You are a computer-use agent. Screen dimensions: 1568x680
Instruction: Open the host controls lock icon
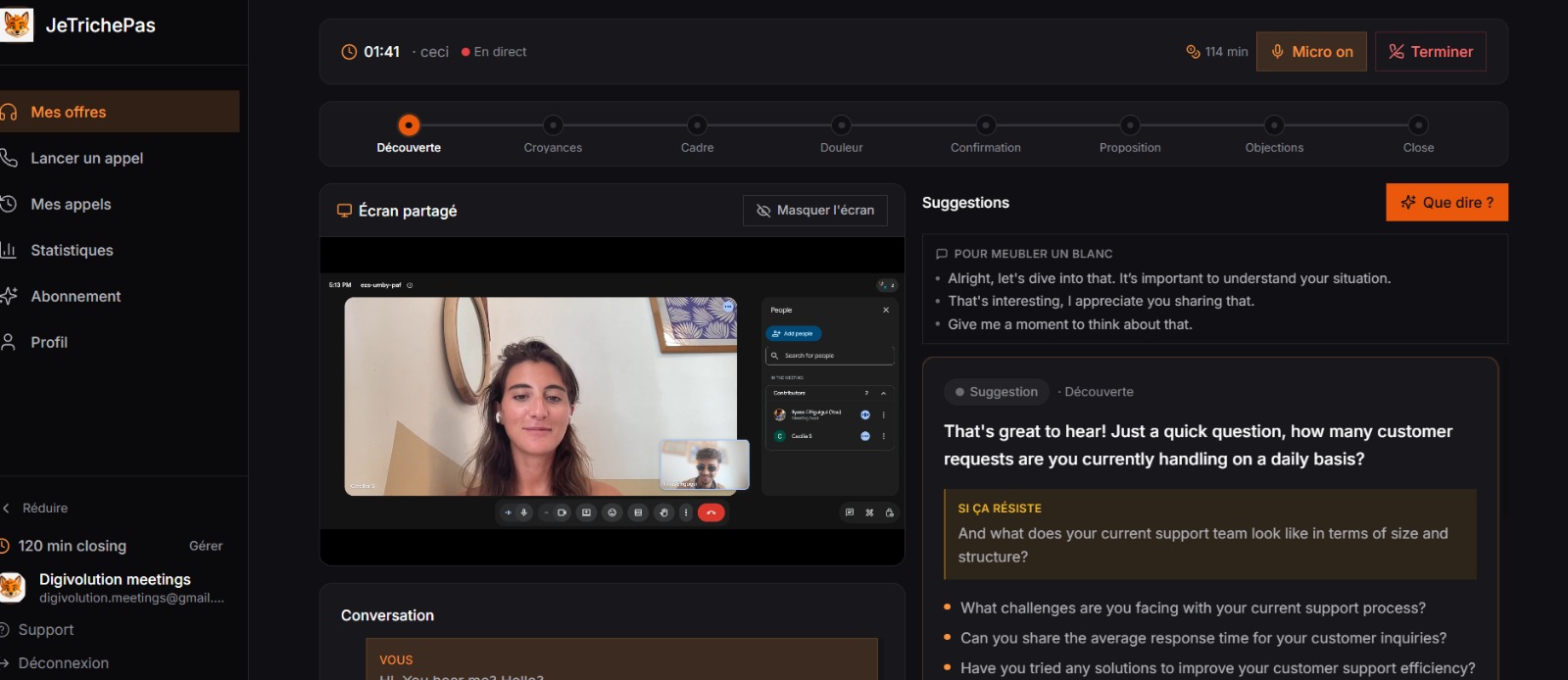pyautogui.click(x=889, y=512)
